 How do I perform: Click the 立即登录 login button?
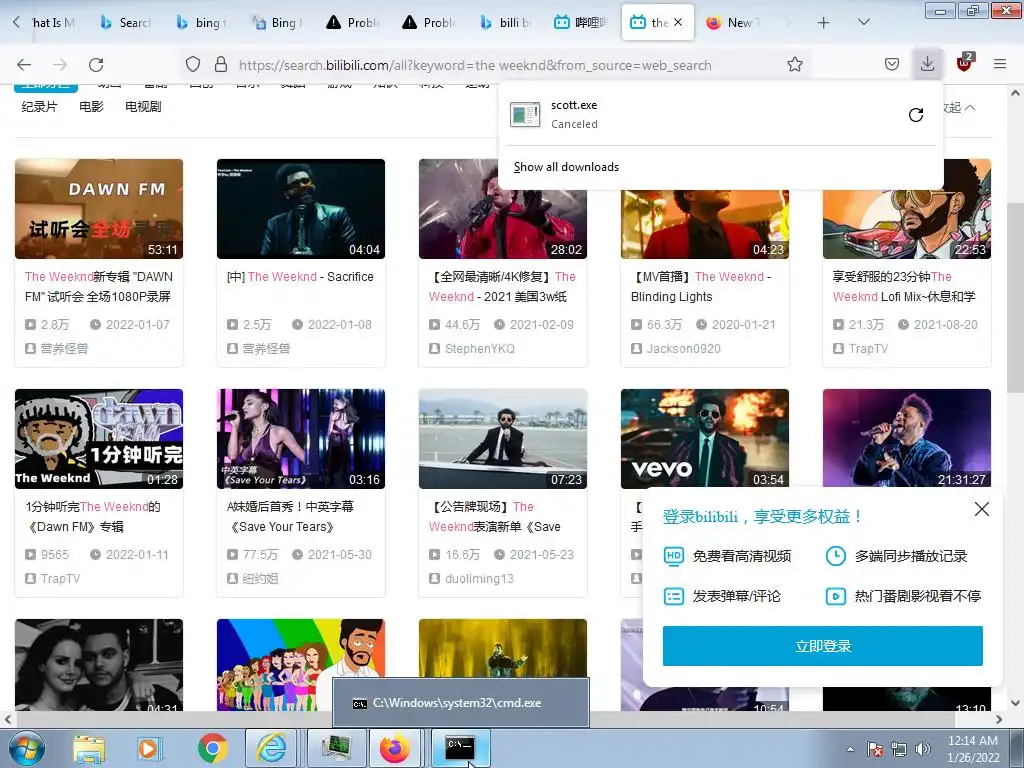[x=822, y=646]
